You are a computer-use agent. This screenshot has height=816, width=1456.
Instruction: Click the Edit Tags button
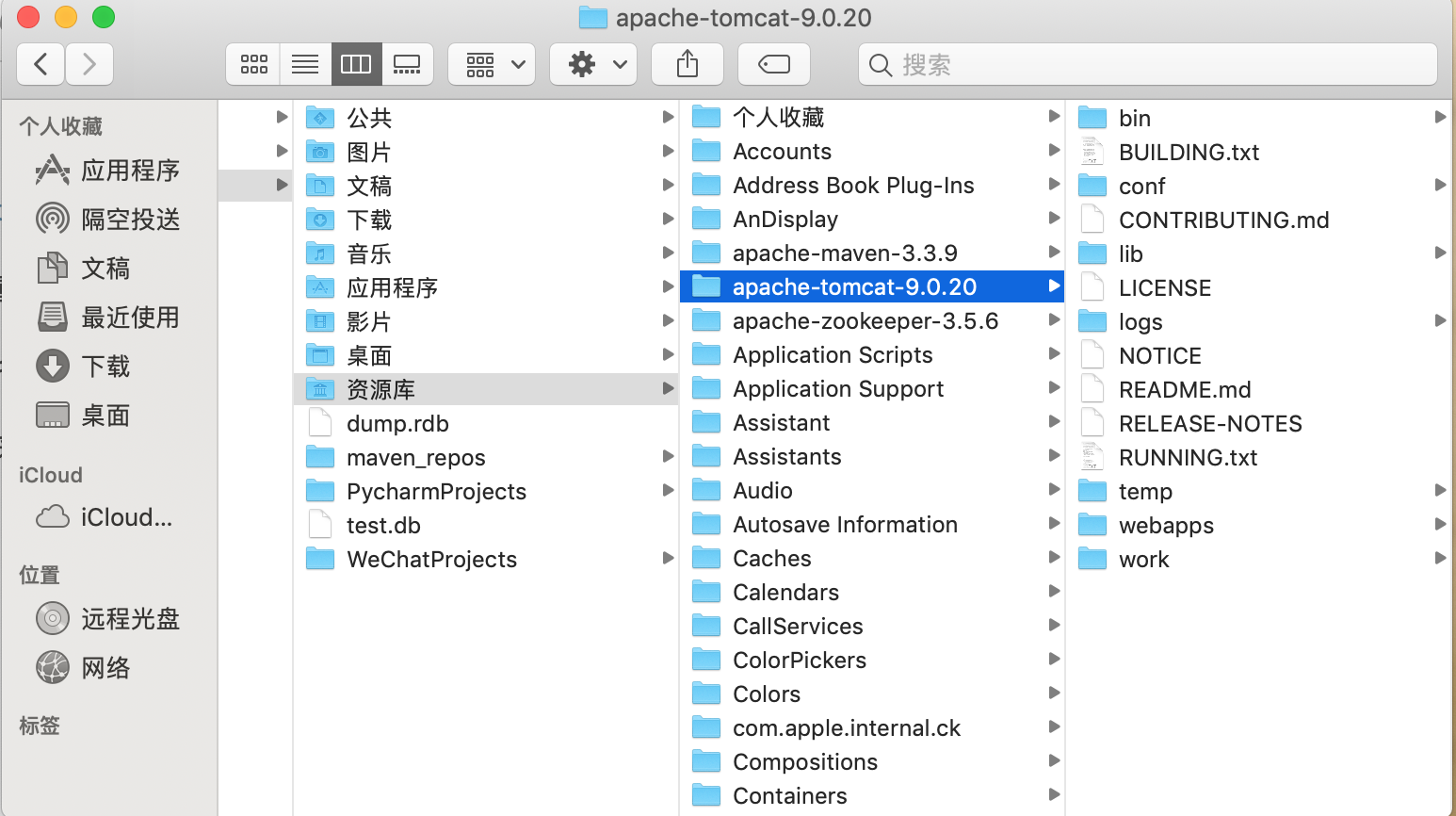pyautogui.click(x=773, y=63)
